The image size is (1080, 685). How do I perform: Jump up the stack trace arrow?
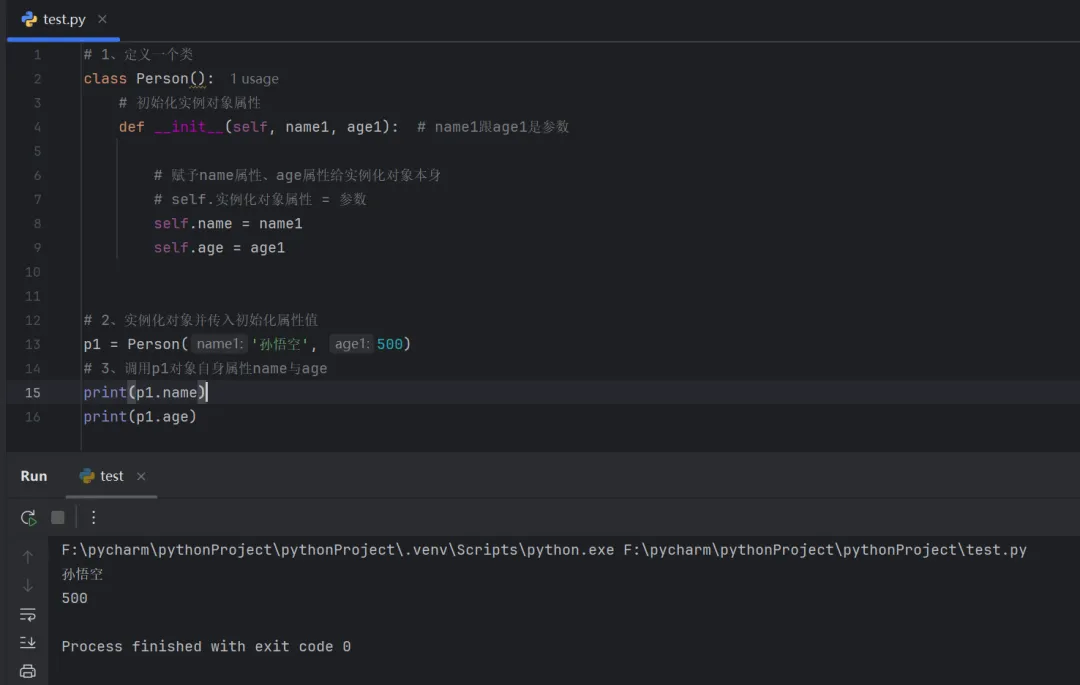[x=28, y=557]
